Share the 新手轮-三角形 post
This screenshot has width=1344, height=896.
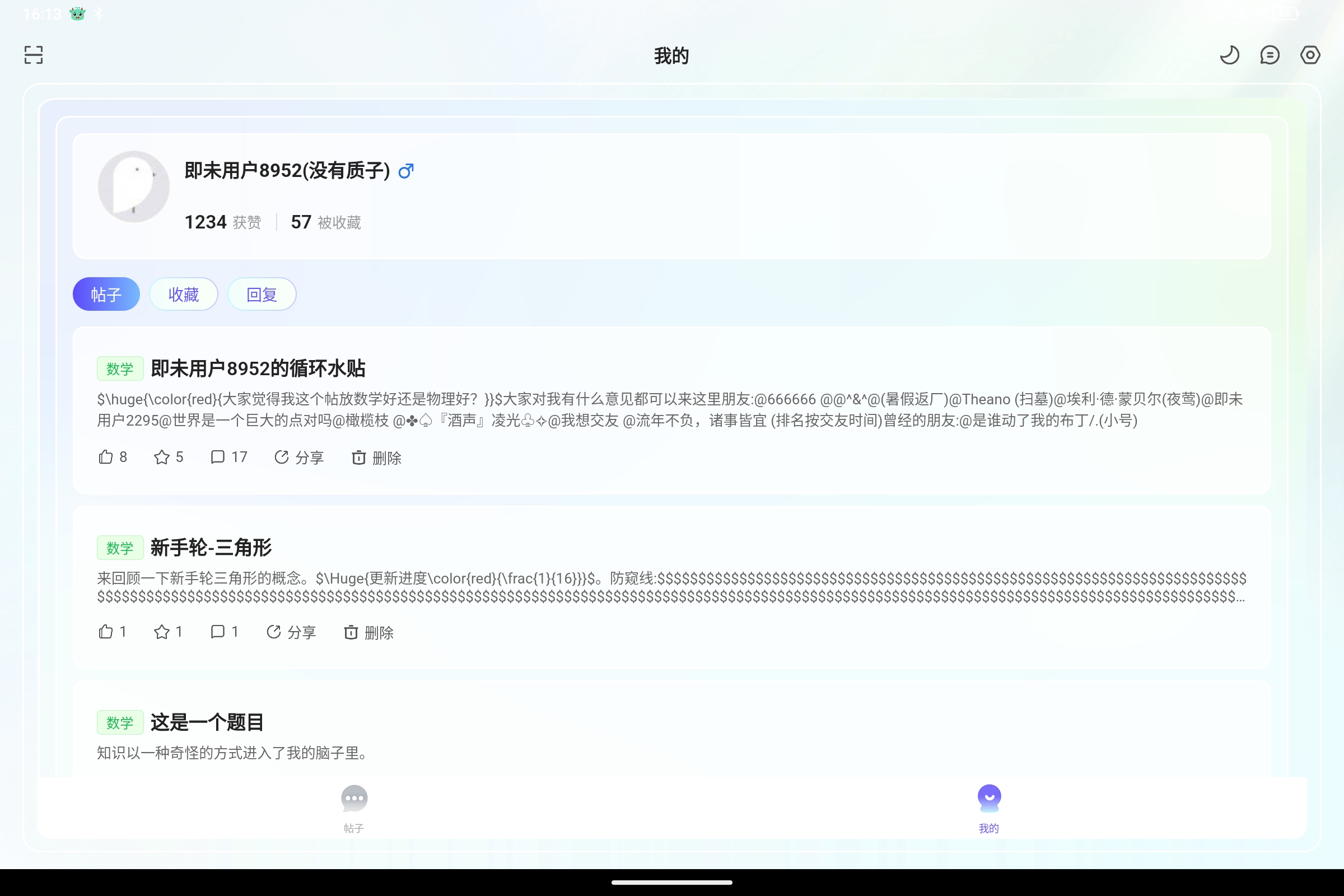(x=291, y=632)
